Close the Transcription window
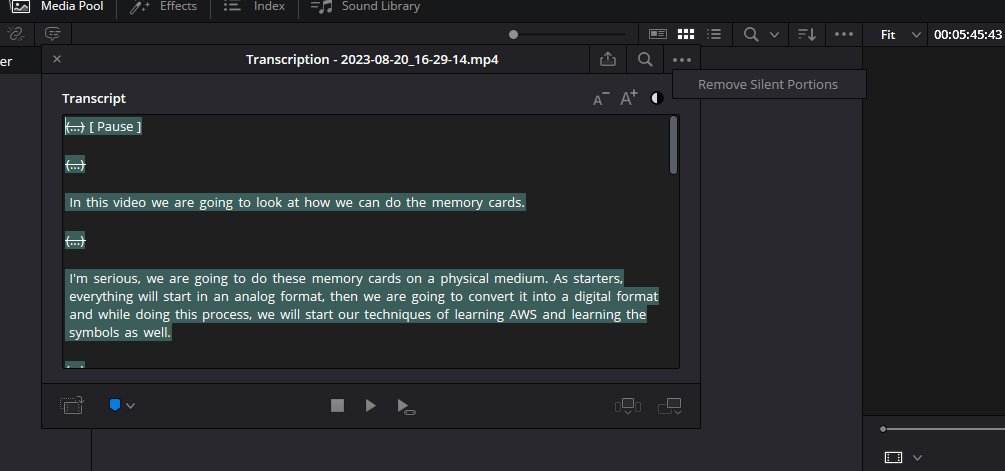The image size is (1005, 471). click(x=57, y=59)
